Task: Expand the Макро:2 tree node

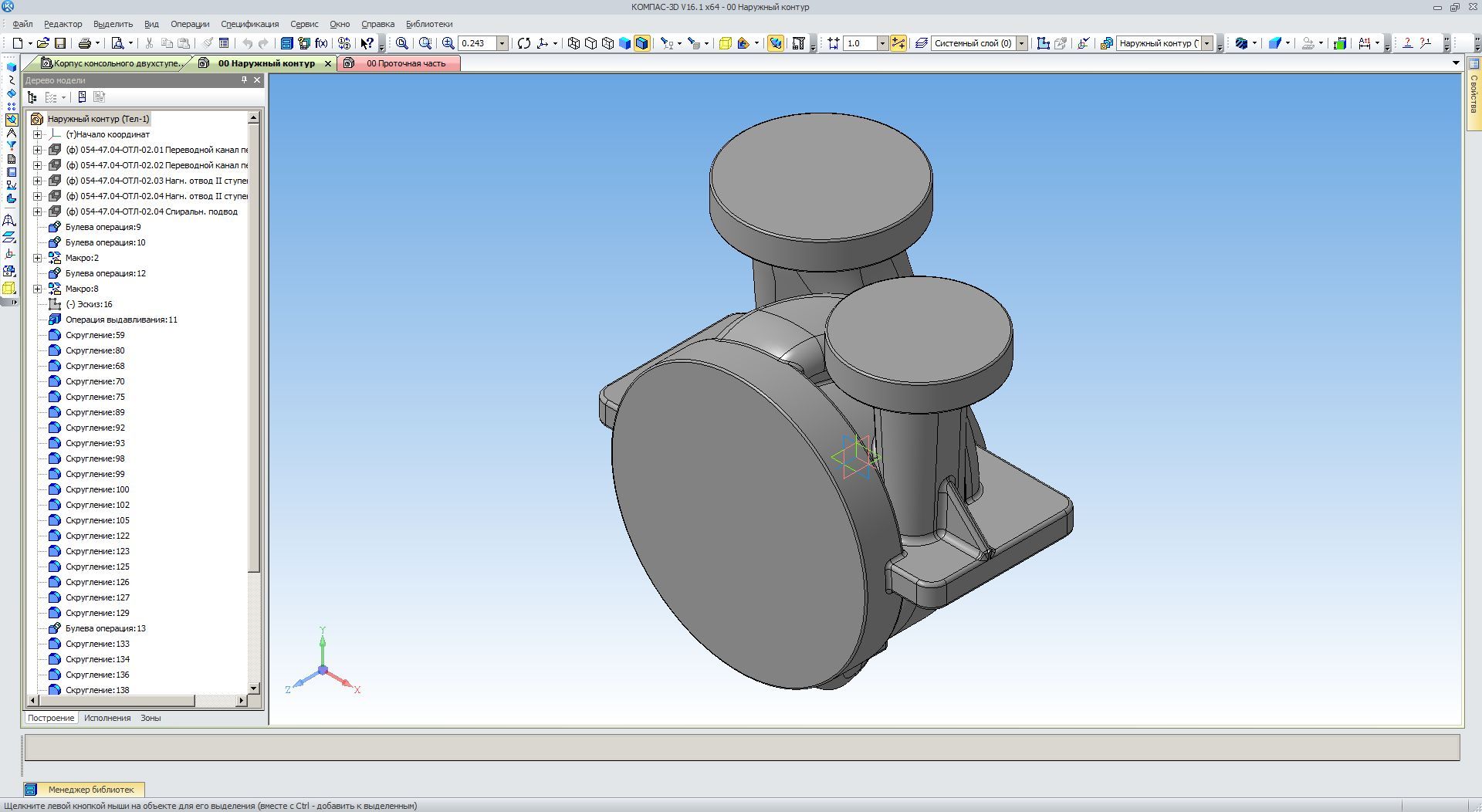Action: [x=37, y=258]
